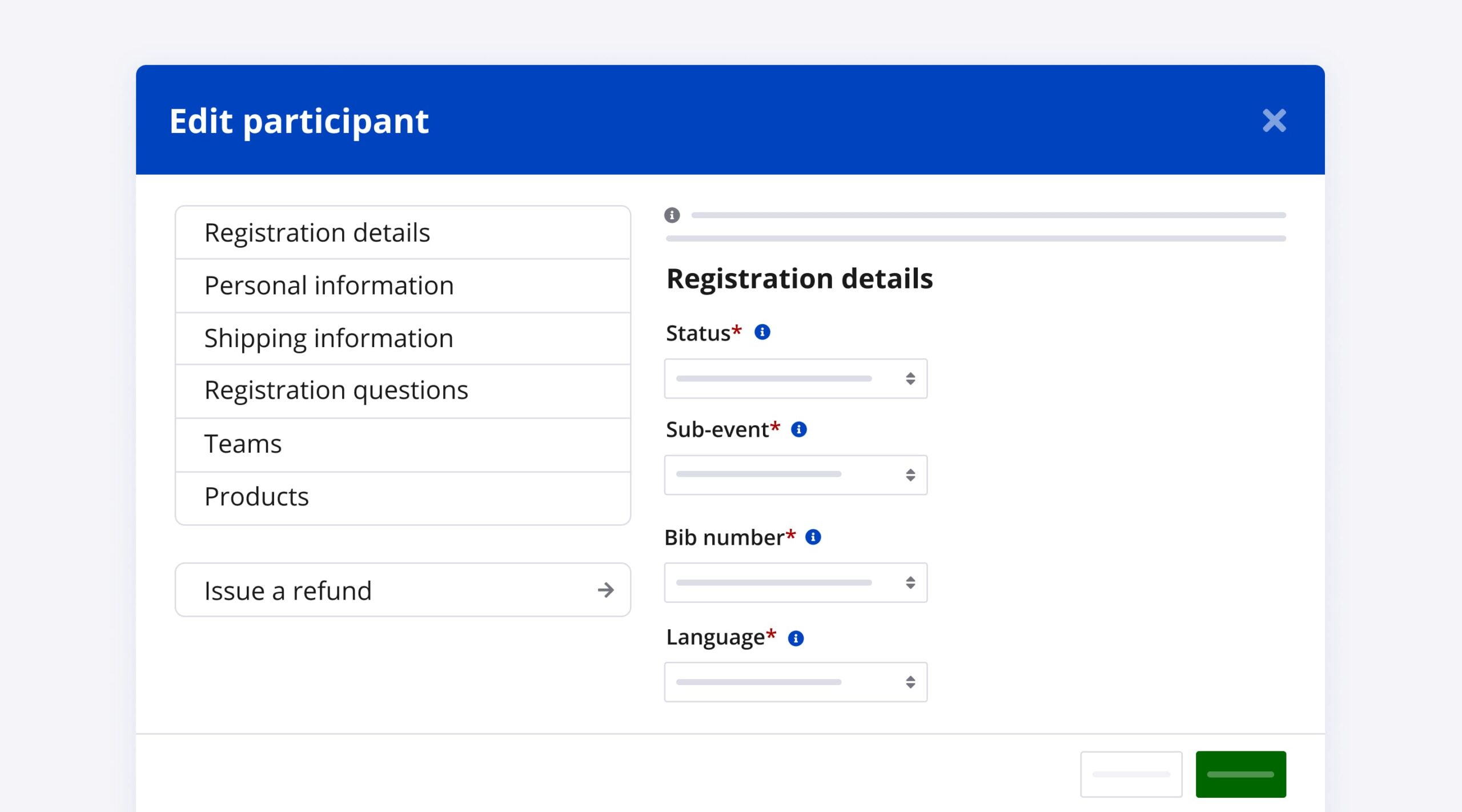The image size is (1462, 812).
Task: Click the info icon beside Bib number
Action: tap(813, 537)
